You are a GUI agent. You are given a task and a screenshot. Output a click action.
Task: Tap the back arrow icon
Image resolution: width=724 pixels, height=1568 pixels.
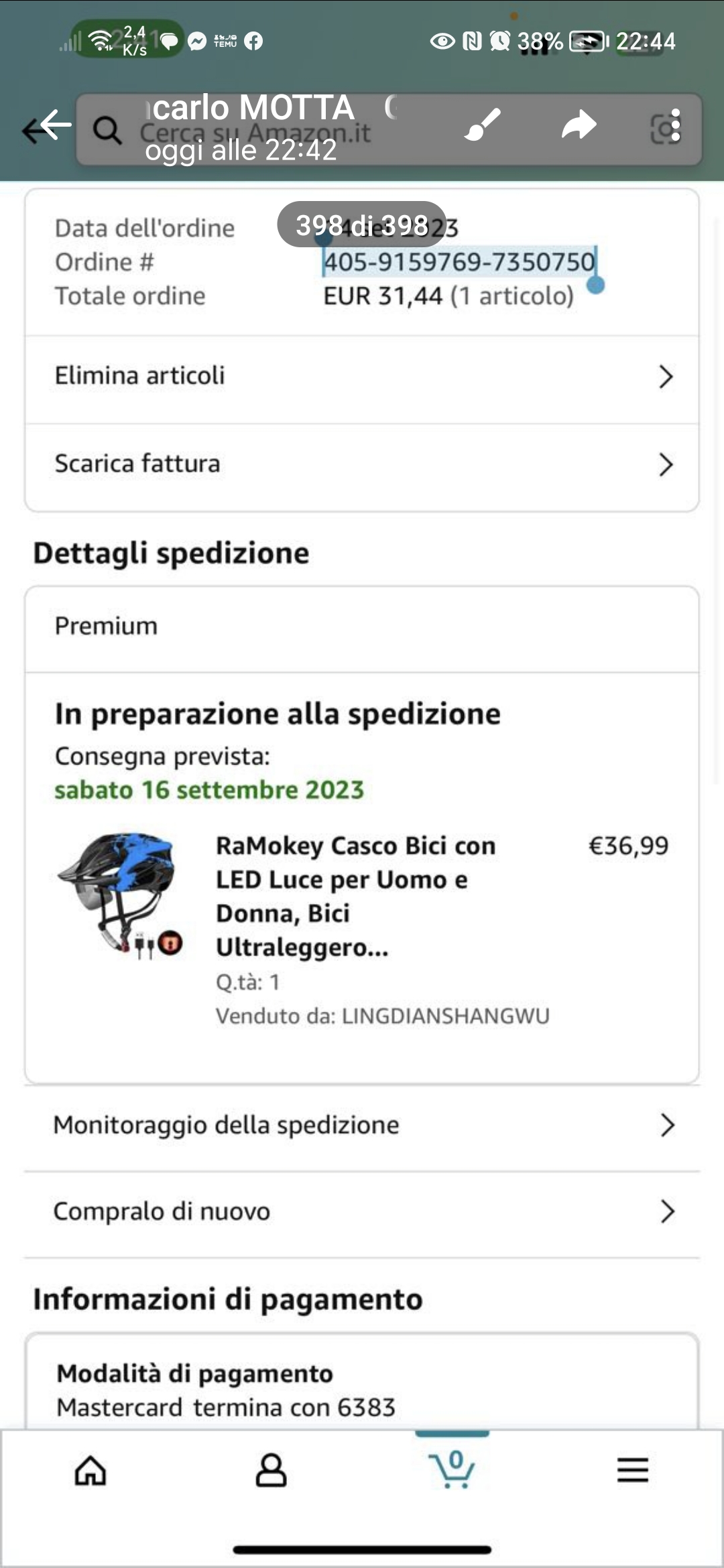tap(47, 126)
